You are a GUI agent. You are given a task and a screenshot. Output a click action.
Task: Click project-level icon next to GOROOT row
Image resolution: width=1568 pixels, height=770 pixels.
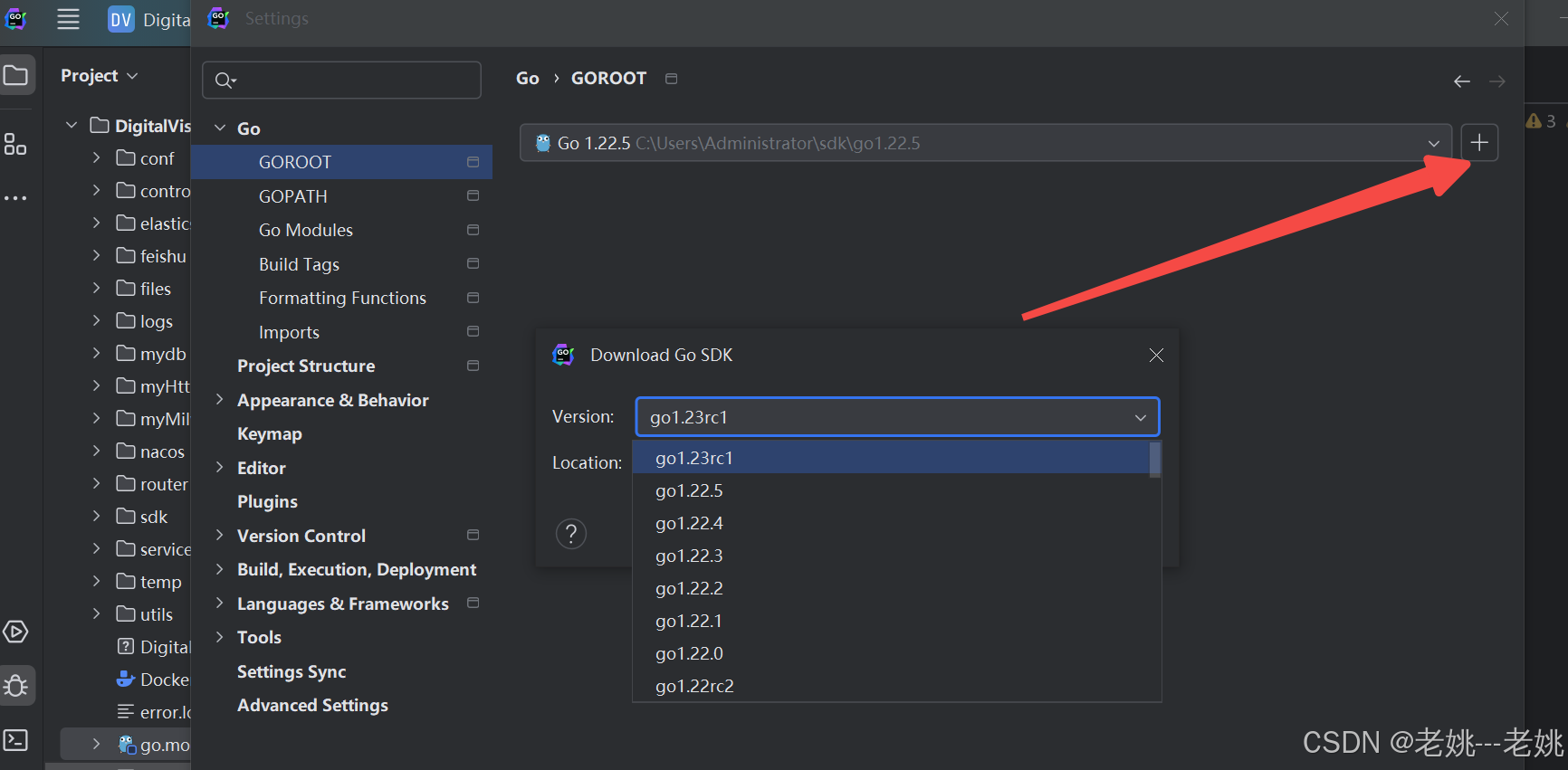click(473, 162)
